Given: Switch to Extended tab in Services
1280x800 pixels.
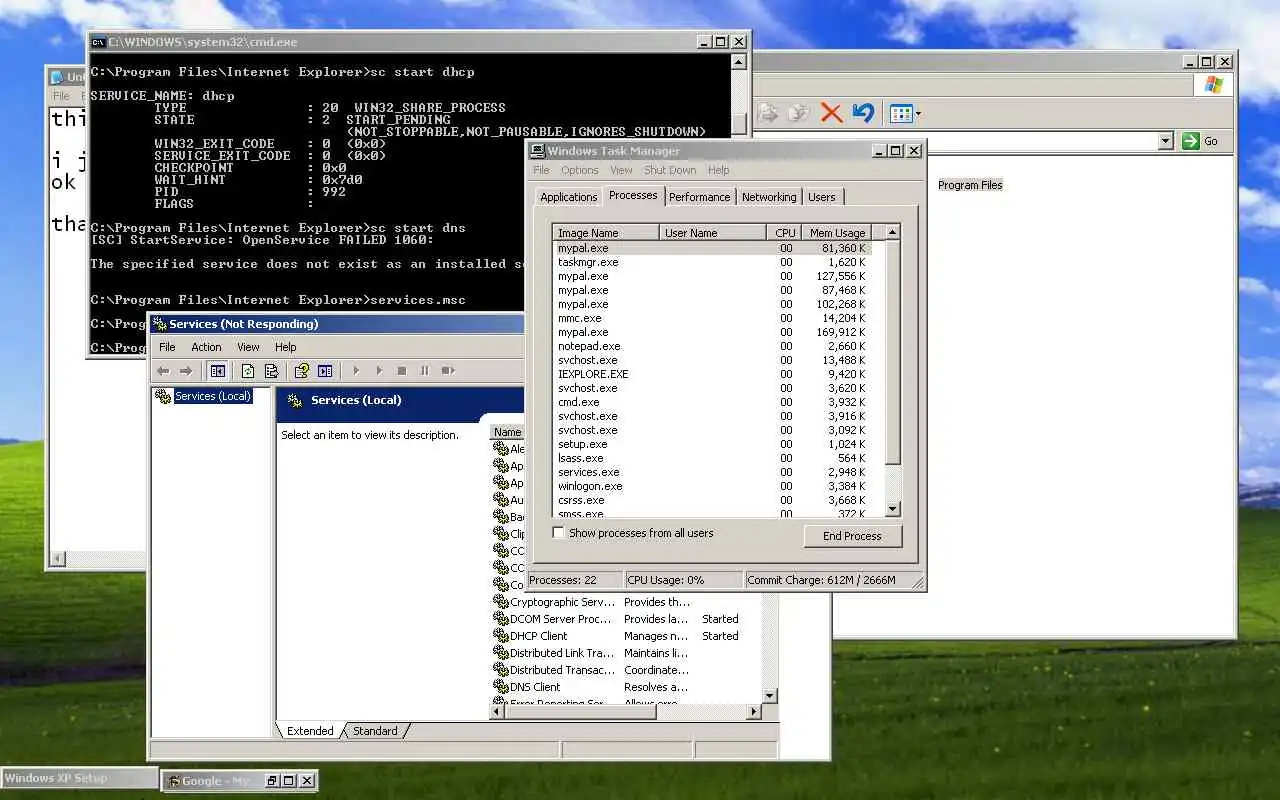Looking at the screenshot, I should [x=310, y=731].
